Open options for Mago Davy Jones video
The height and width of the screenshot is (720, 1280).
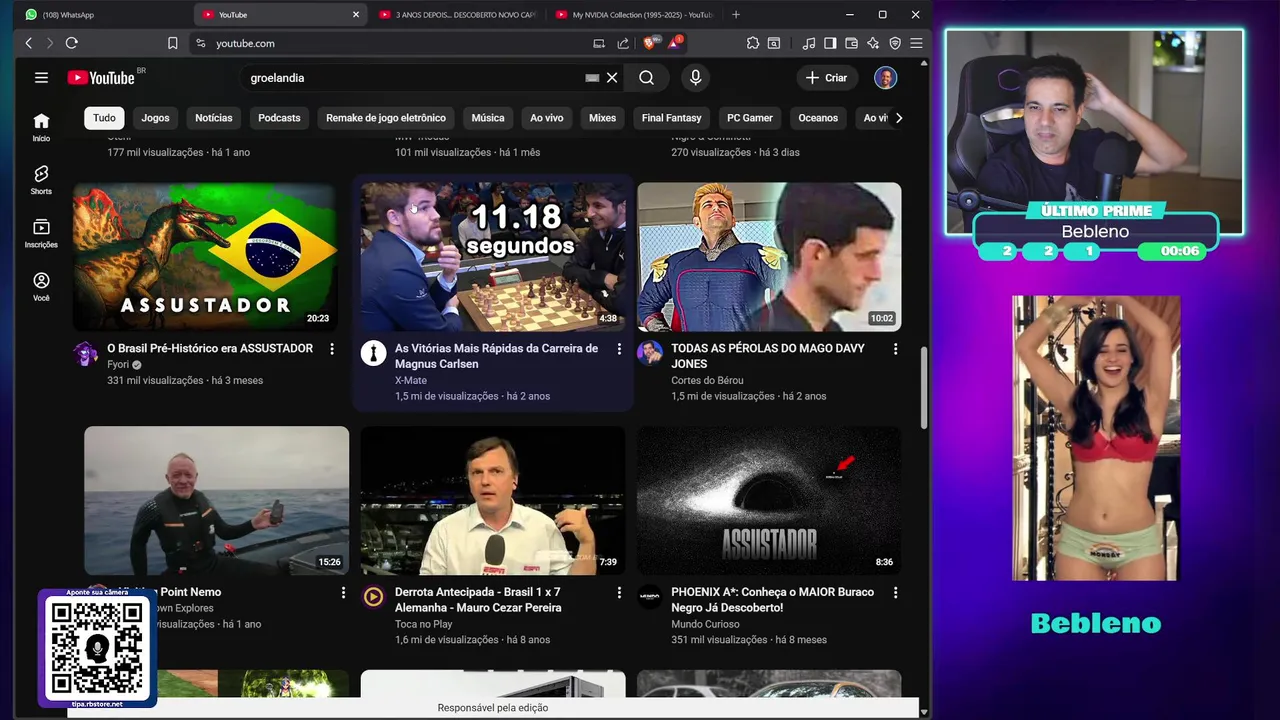pyautogui.click(x=895, y=349)
